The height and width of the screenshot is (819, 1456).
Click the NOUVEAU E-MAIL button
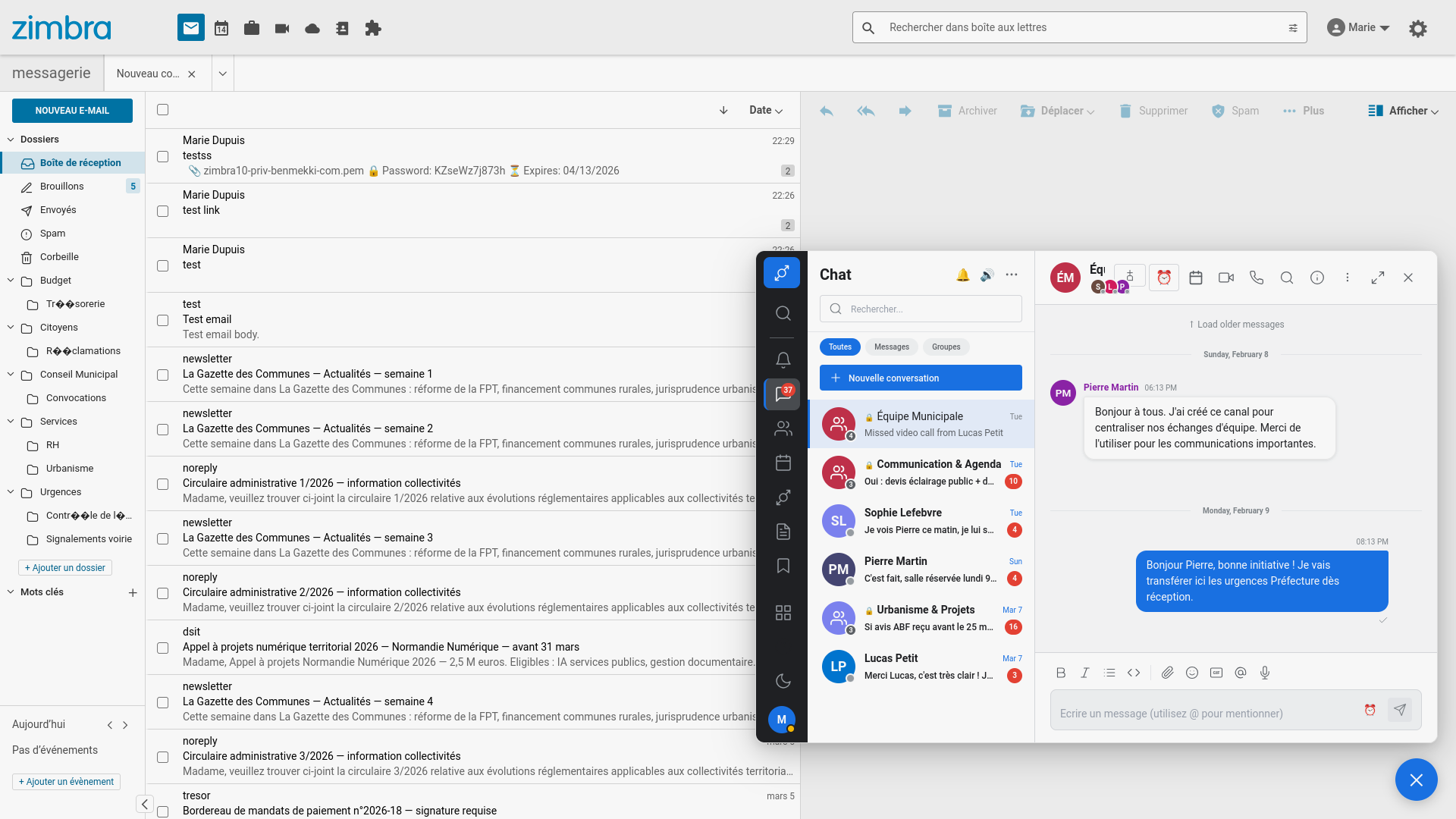[x=72, y=110]
